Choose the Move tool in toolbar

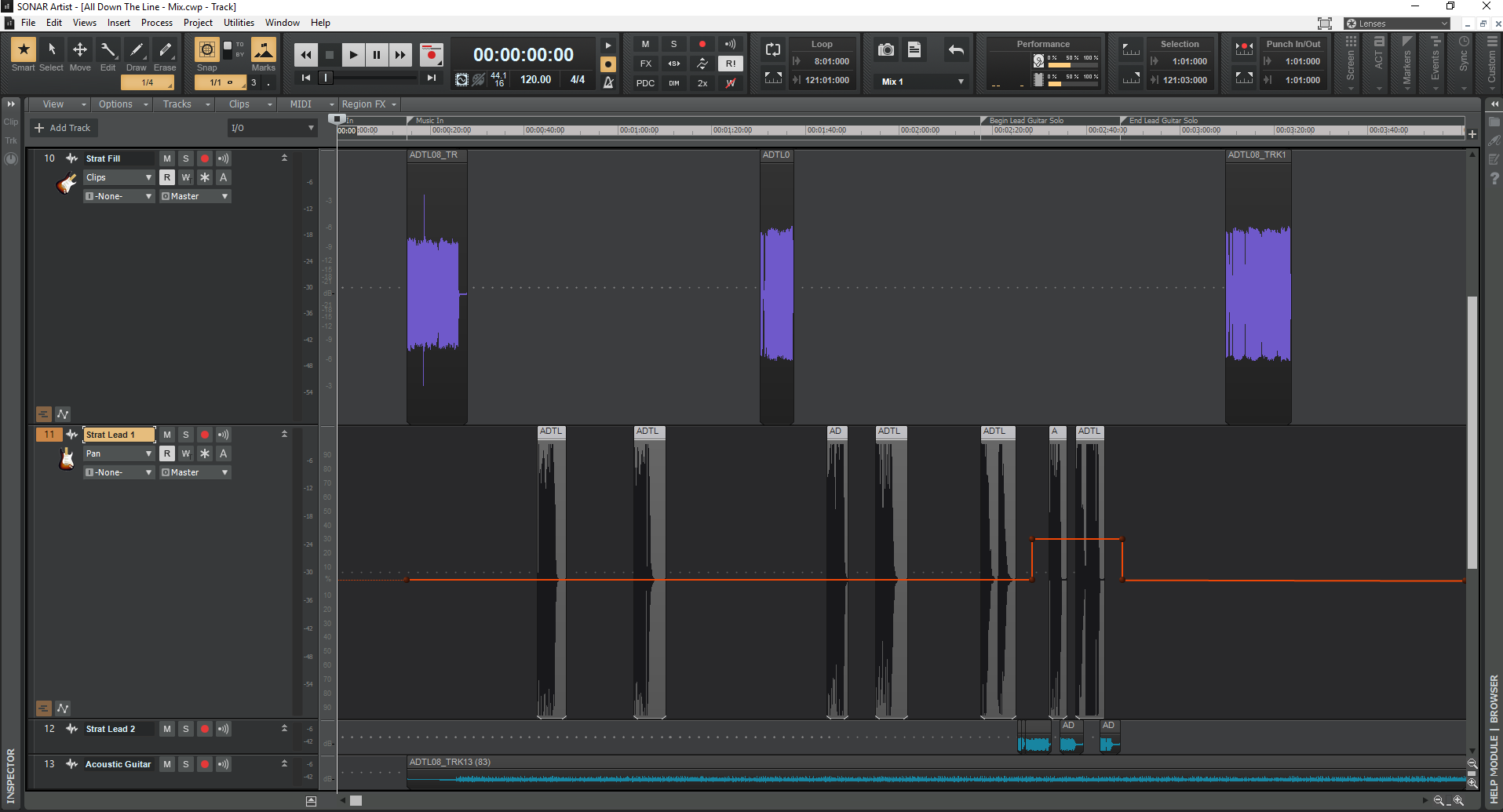coord(80,51)
